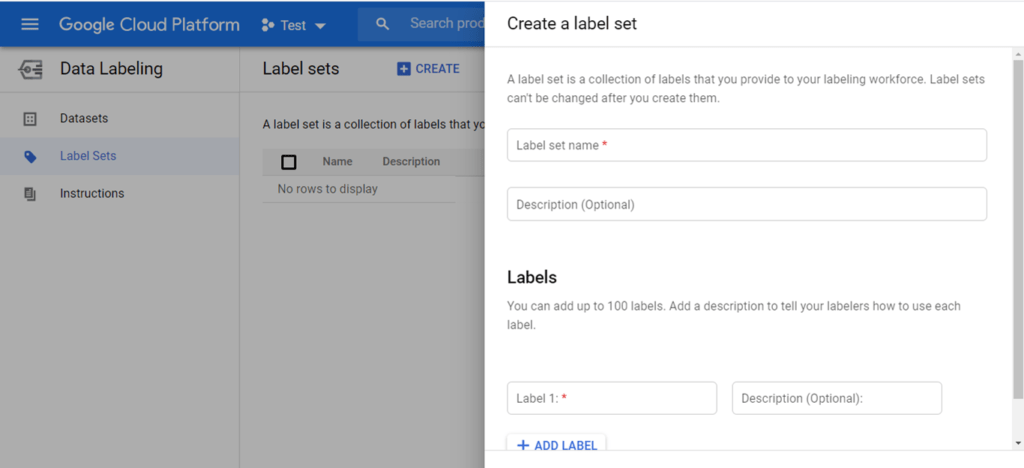Screen dimensions: 1024x468
Task: Click the panel's vertical scrollbar thumb
Action: click(x=1017, y=228)
